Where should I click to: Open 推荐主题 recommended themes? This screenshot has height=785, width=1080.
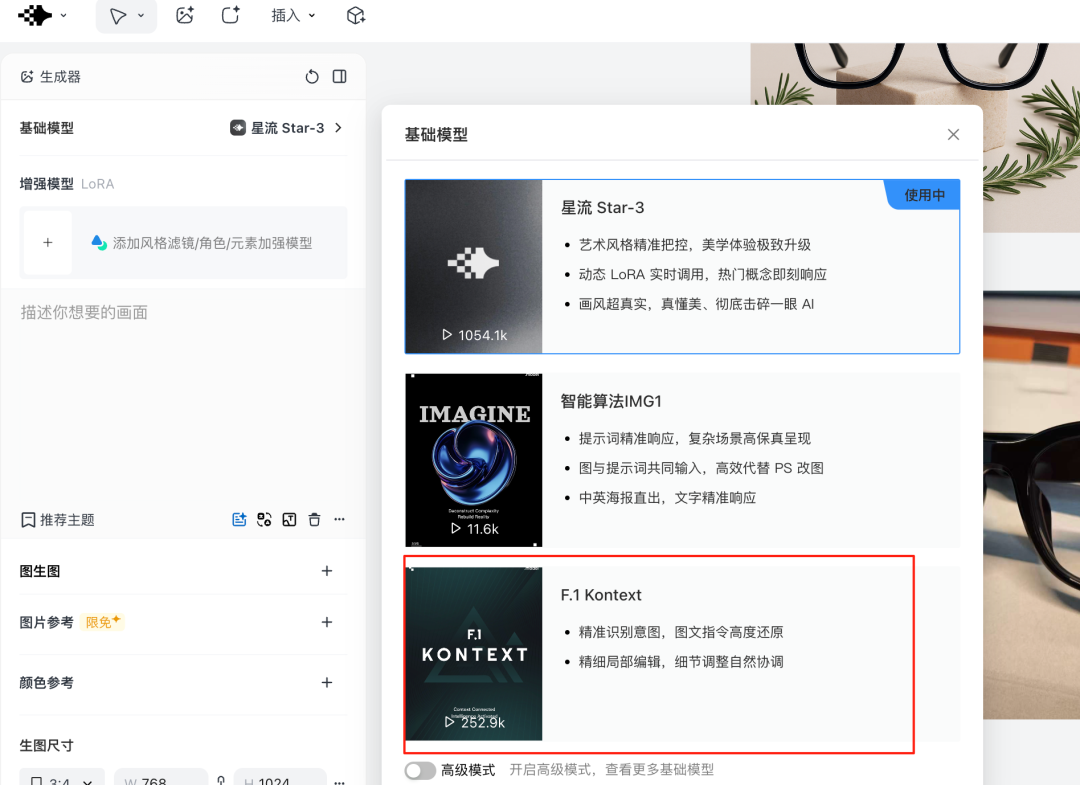pos(57,520)
